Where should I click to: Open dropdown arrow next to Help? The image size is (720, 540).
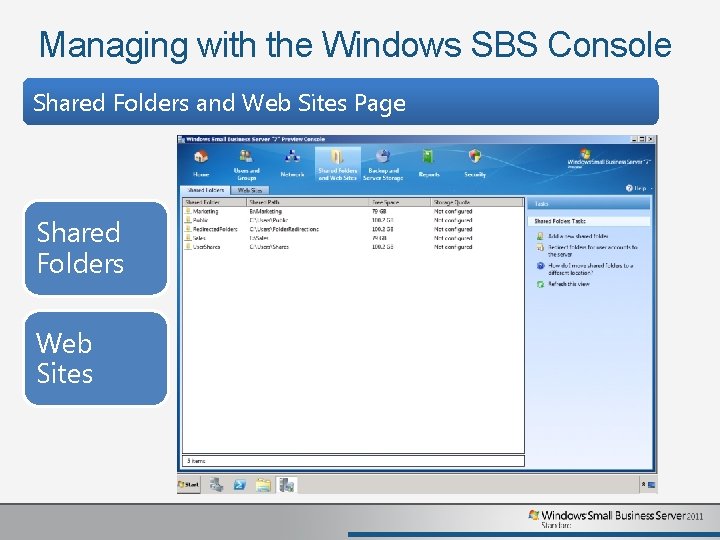tap(651, 189)
